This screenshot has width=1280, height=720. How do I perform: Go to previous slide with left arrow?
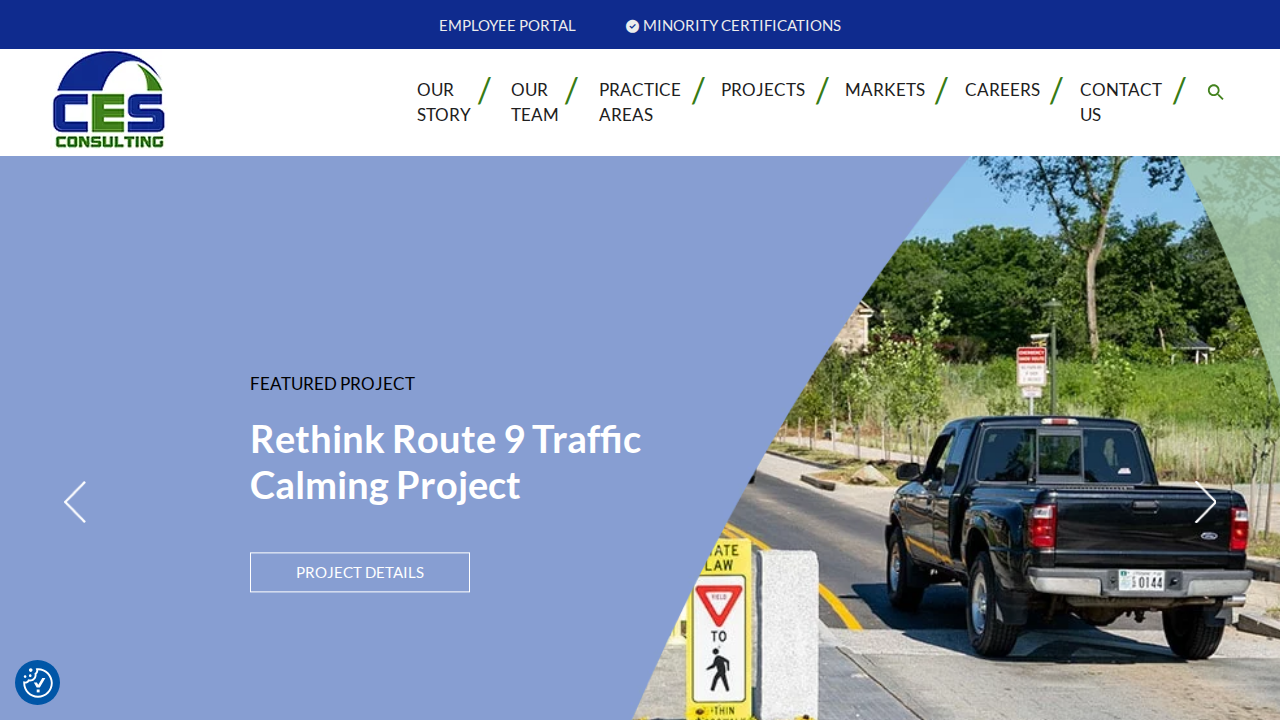(75, 502)
